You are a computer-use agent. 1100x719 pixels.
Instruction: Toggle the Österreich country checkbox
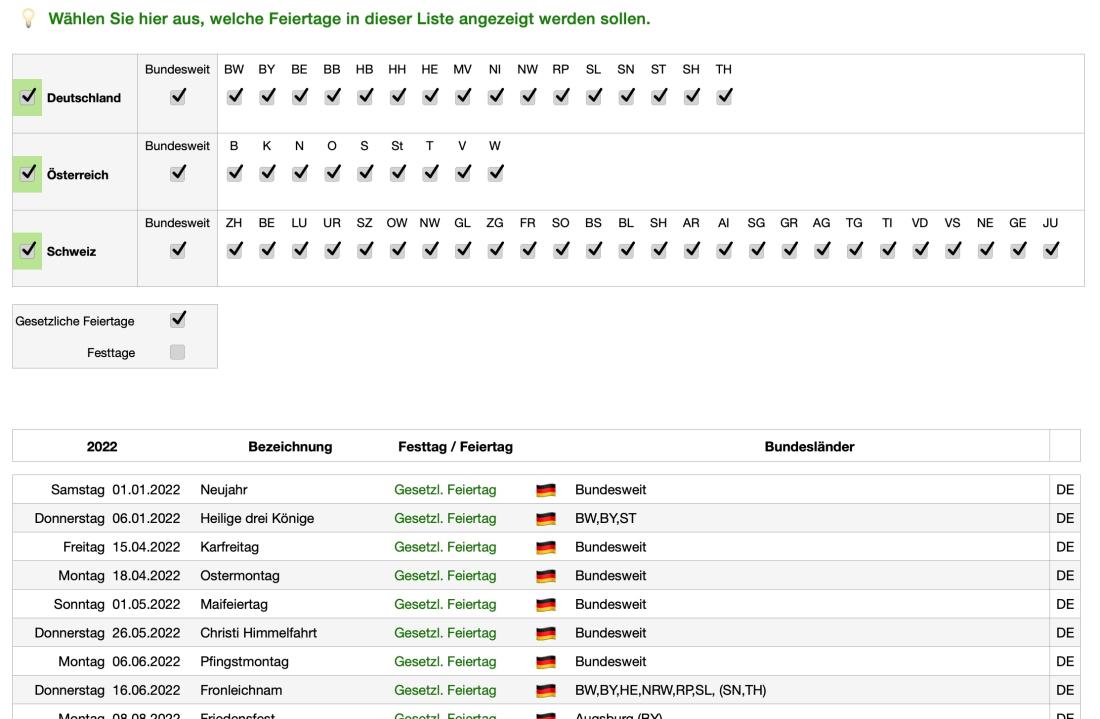point(28,175)
